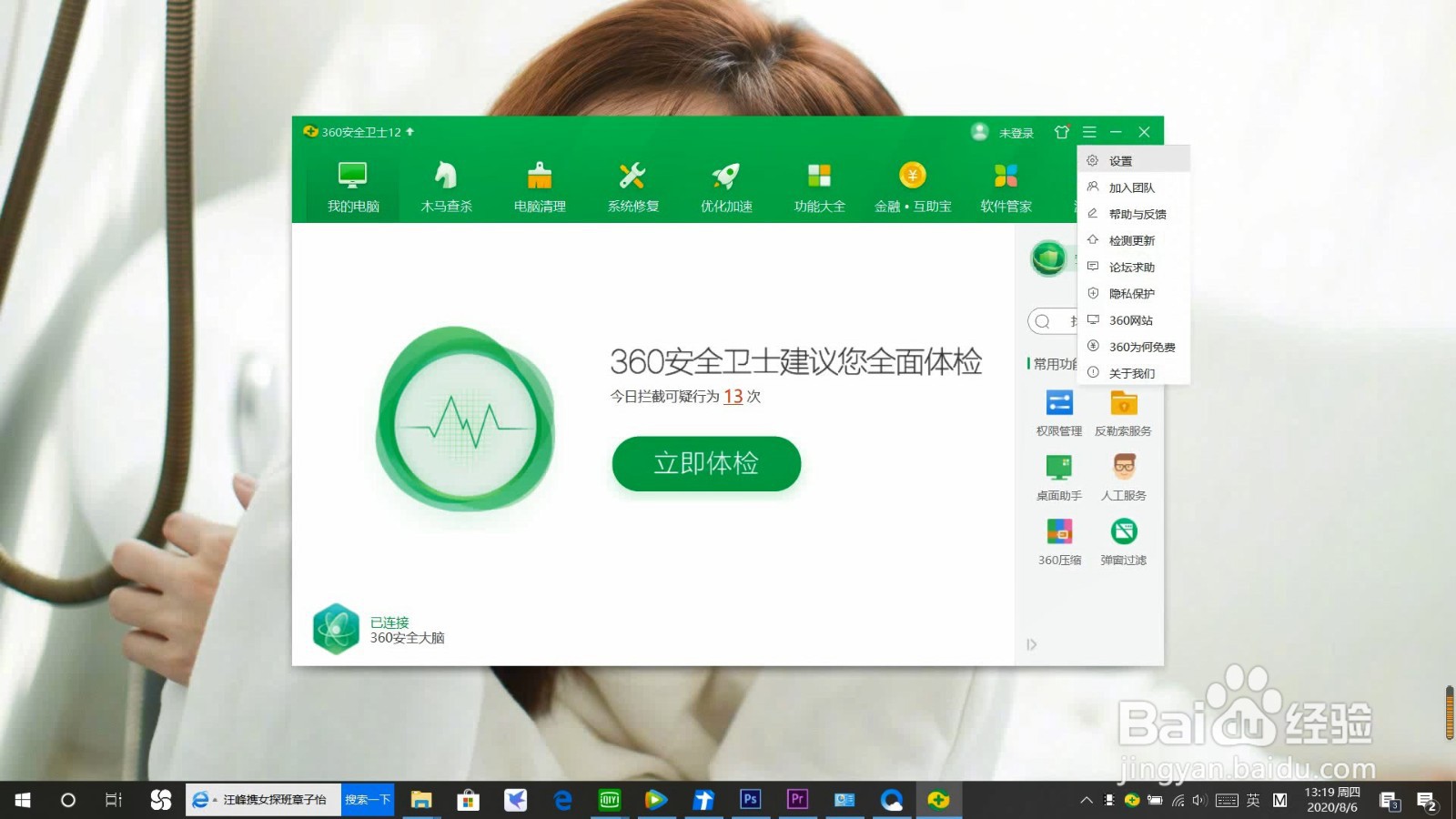Click the green shield avatar in sidebar
Image resolution: width=1456 pixels, height=819 pixels.
pos(1048,258)
